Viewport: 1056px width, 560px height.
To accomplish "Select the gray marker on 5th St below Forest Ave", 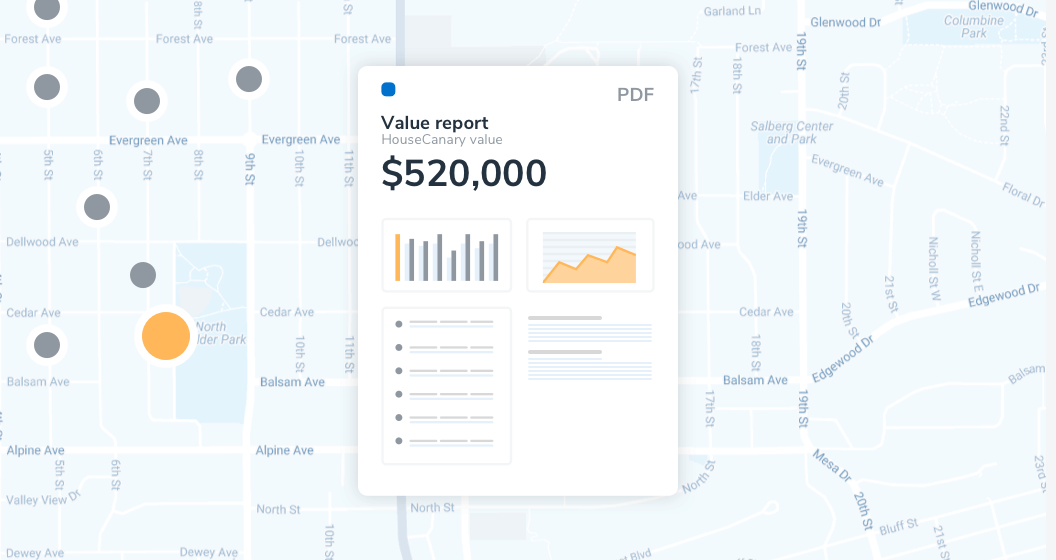I will click(x=47, y=87).
